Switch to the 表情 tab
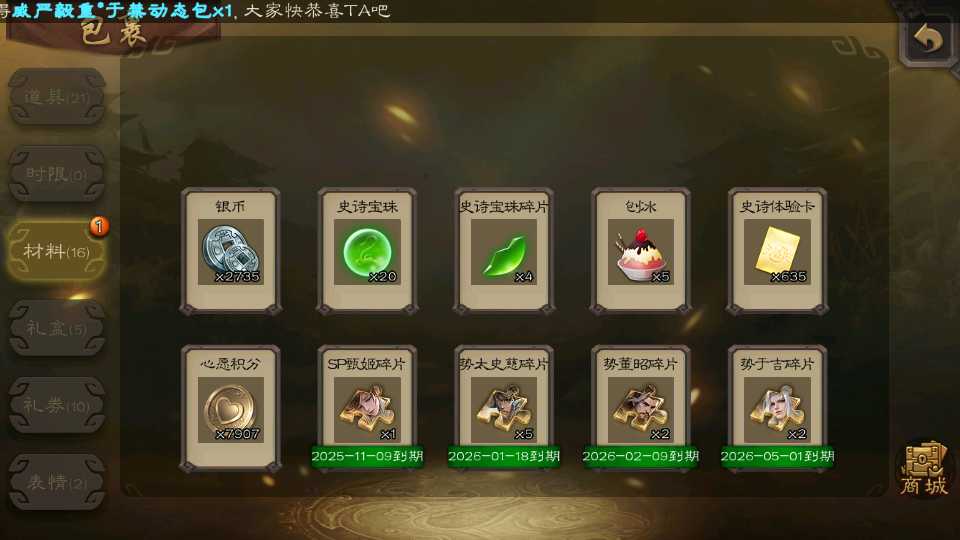Image resolution: width=960 pixels, height=540 pixels. (x=57, y=482)
